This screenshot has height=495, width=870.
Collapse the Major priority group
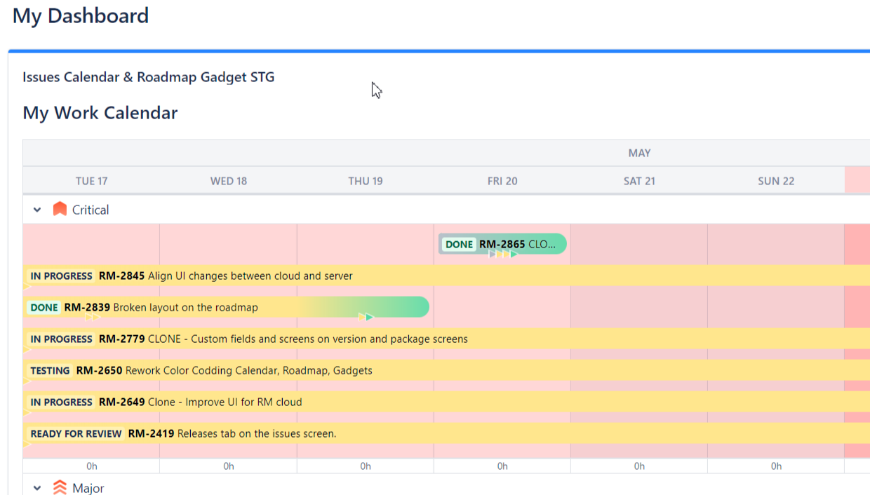tap(38, 488)
